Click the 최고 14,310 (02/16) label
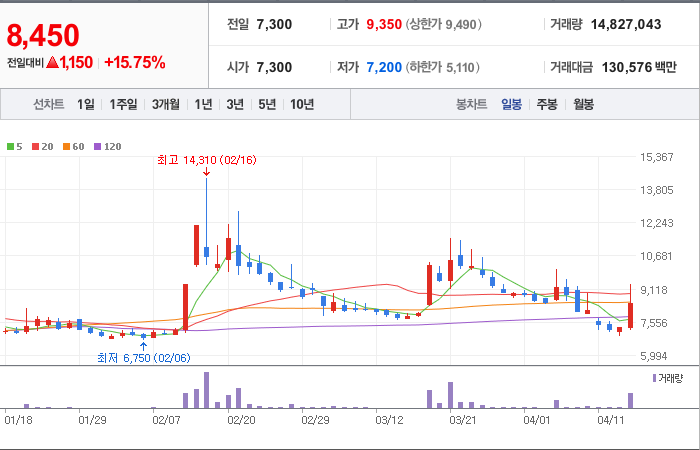This screenshot has height=450, width=700. (x=207, y=160)
